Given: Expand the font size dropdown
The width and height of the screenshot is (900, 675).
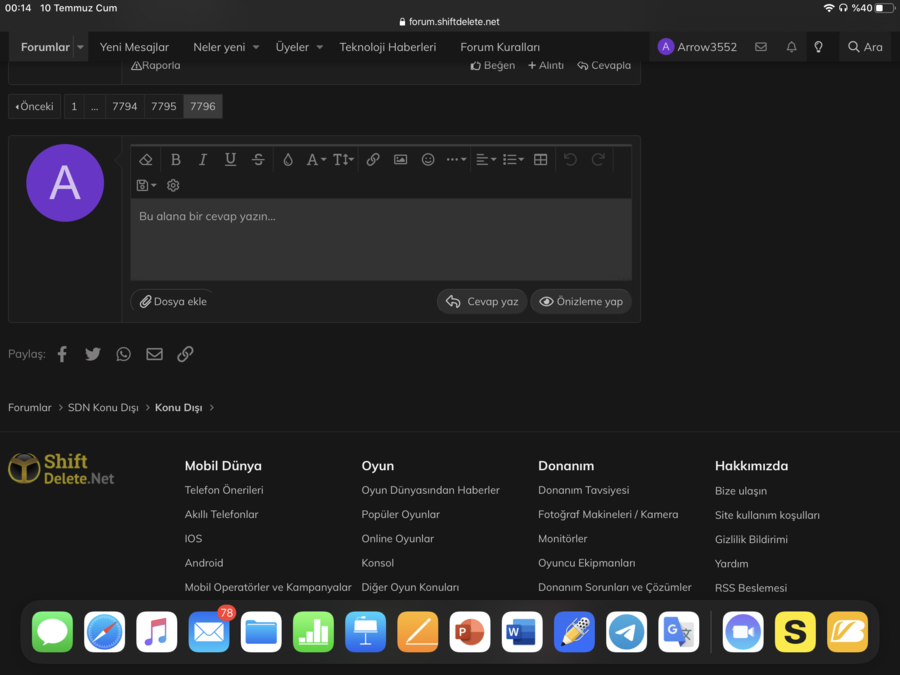Looking at the screenshot, I should 343,160.
